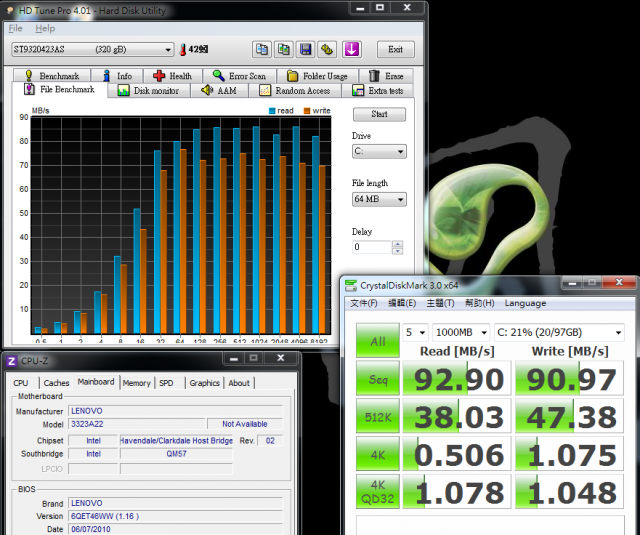This screenshot has height=535, width=640.
Task: Click the purple minimize-to-tray arrow icon
Action: point(352,49)
